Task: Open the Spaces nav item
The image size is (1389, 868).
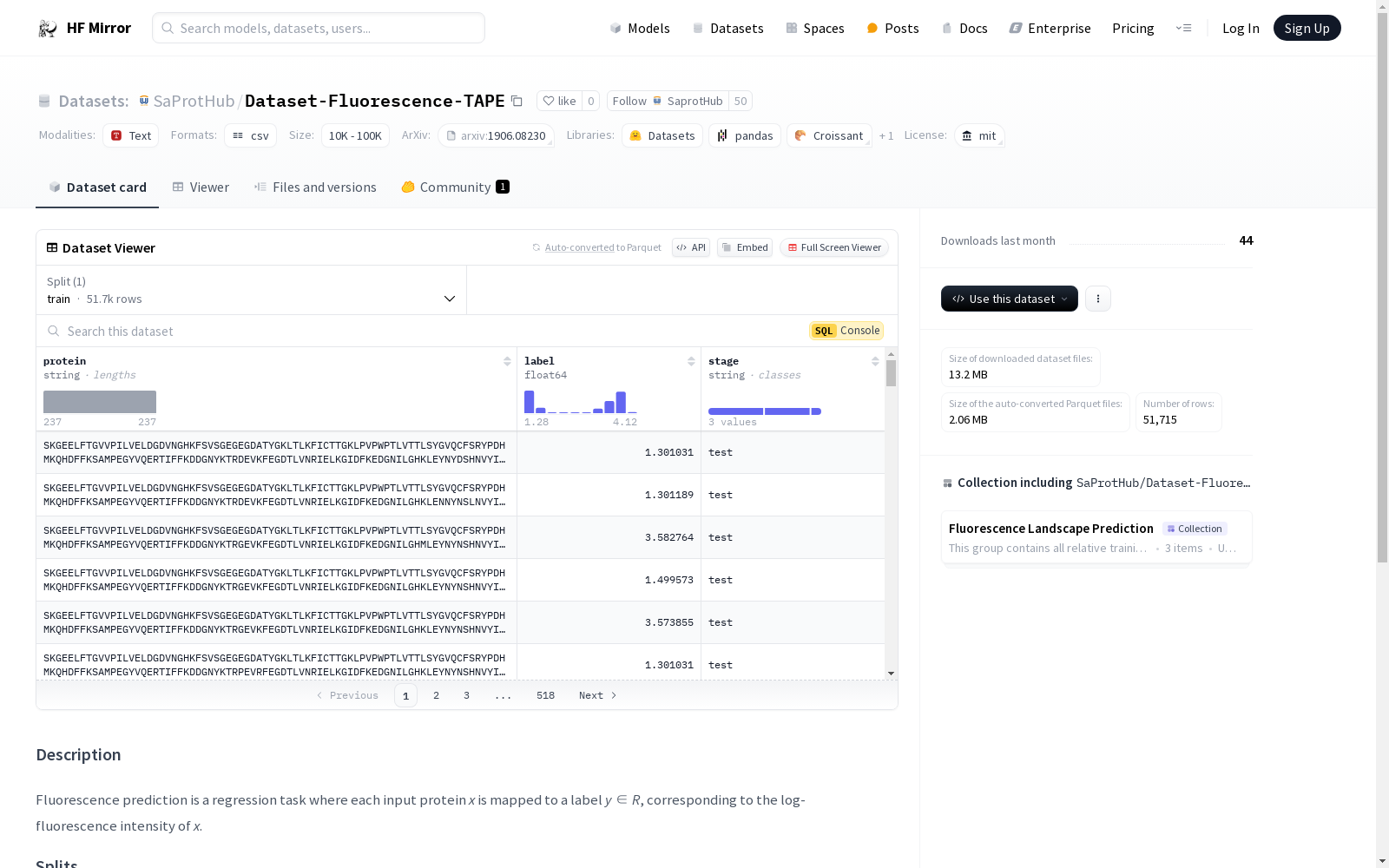Action: [x=814, y=28]
